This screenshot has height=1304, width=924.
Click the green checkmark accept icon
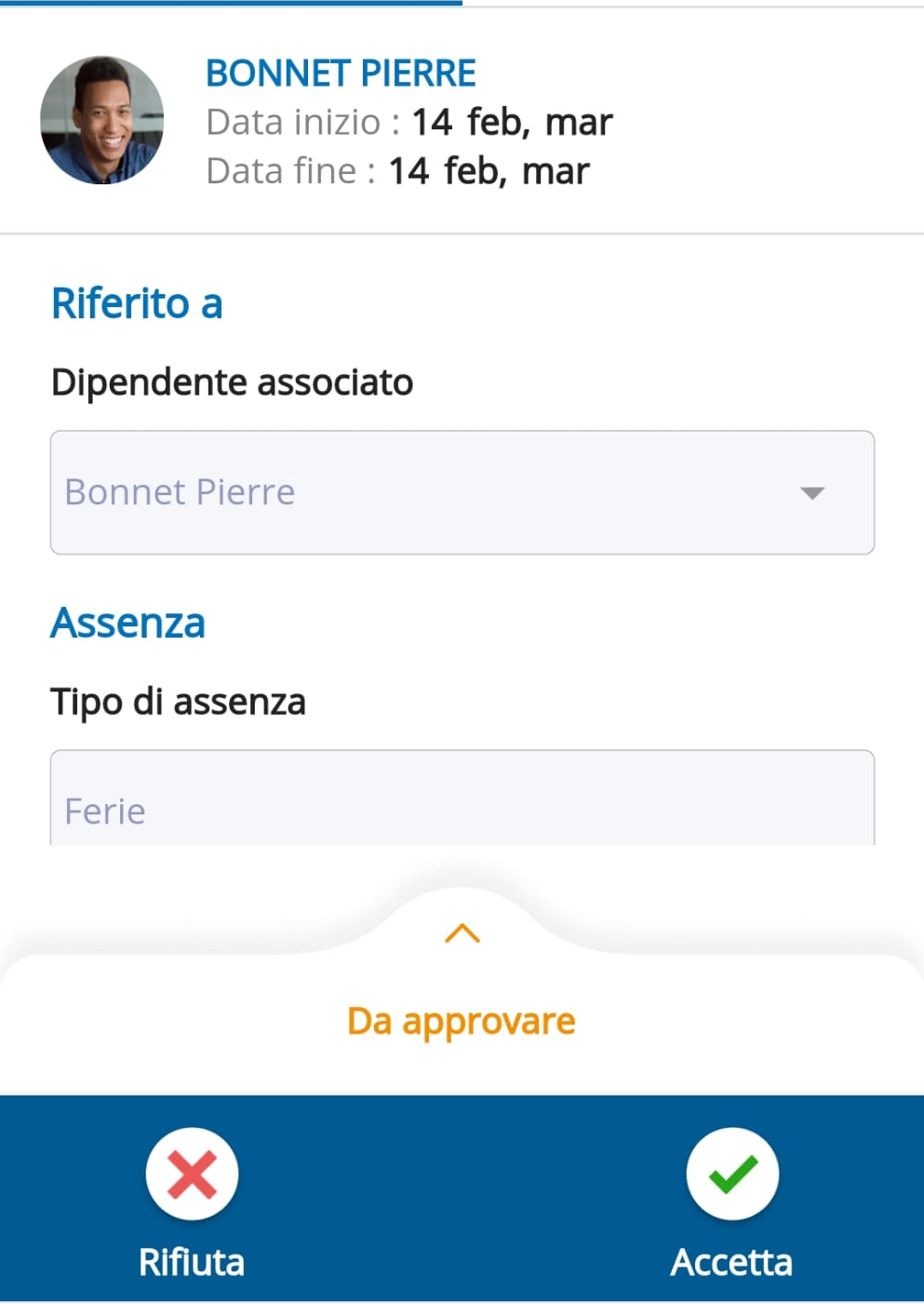click(x=732, y=1174)
